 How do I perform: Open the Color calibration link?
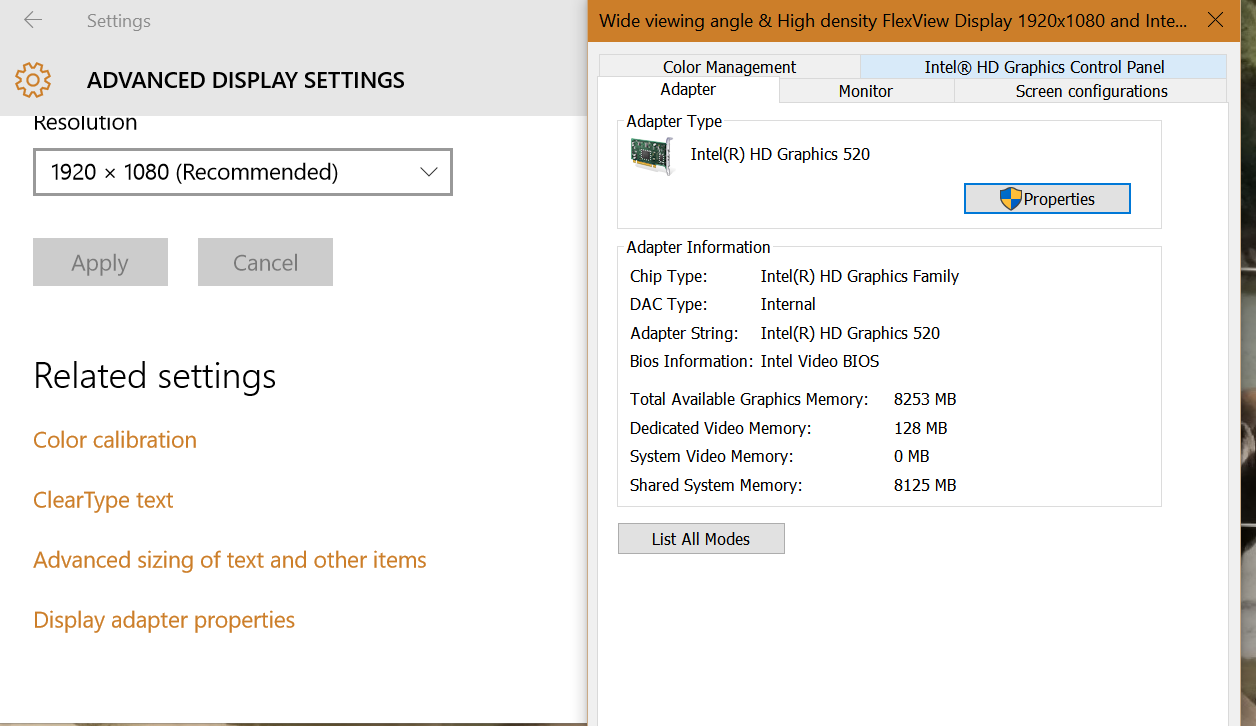pyautogui.click(x=115, y=440)
